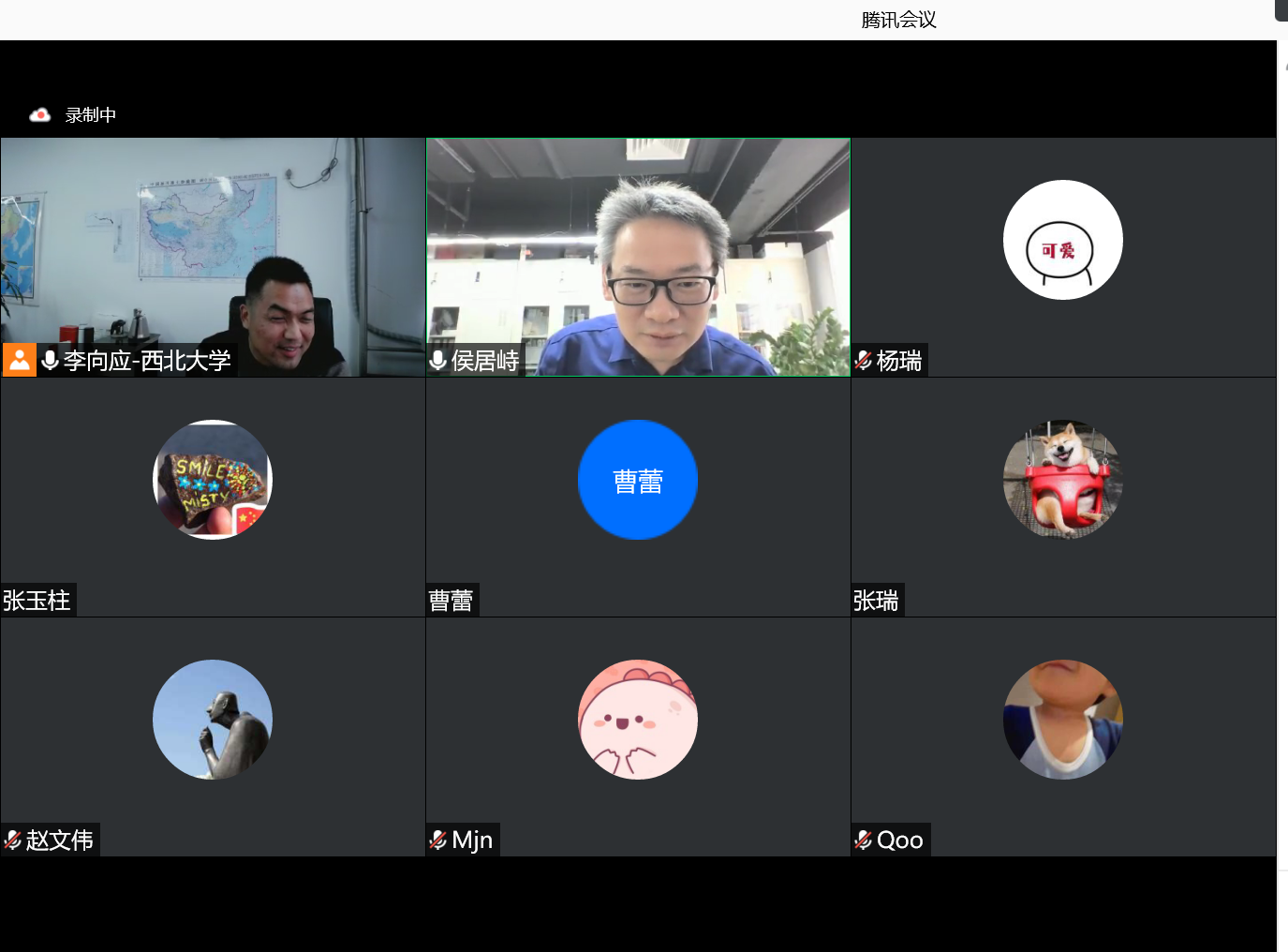Click the pink blob avatar of Mjn
1288x952 pixels.
(637, 720)
